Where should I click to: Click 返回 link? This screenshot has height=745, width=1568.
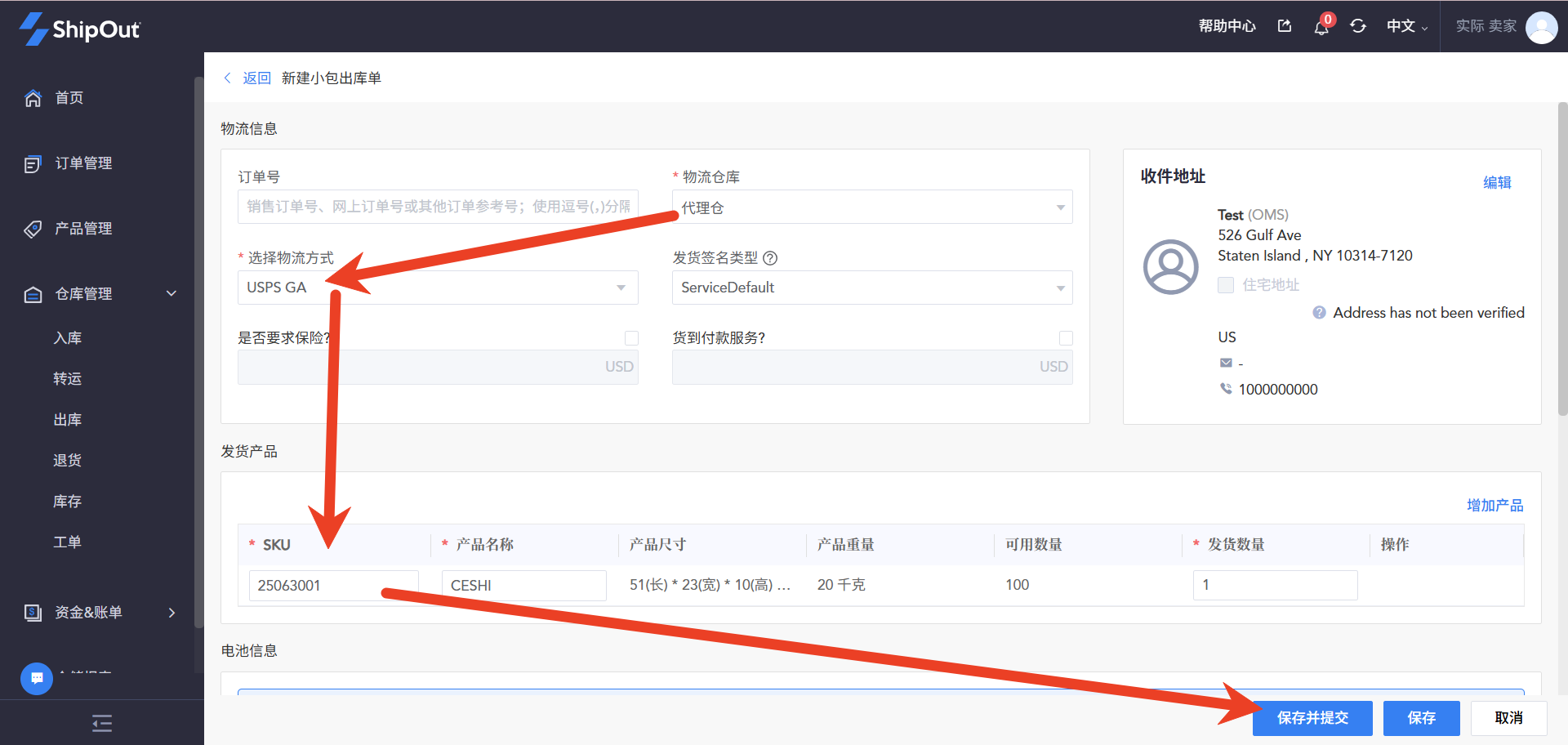click(256, 78)
